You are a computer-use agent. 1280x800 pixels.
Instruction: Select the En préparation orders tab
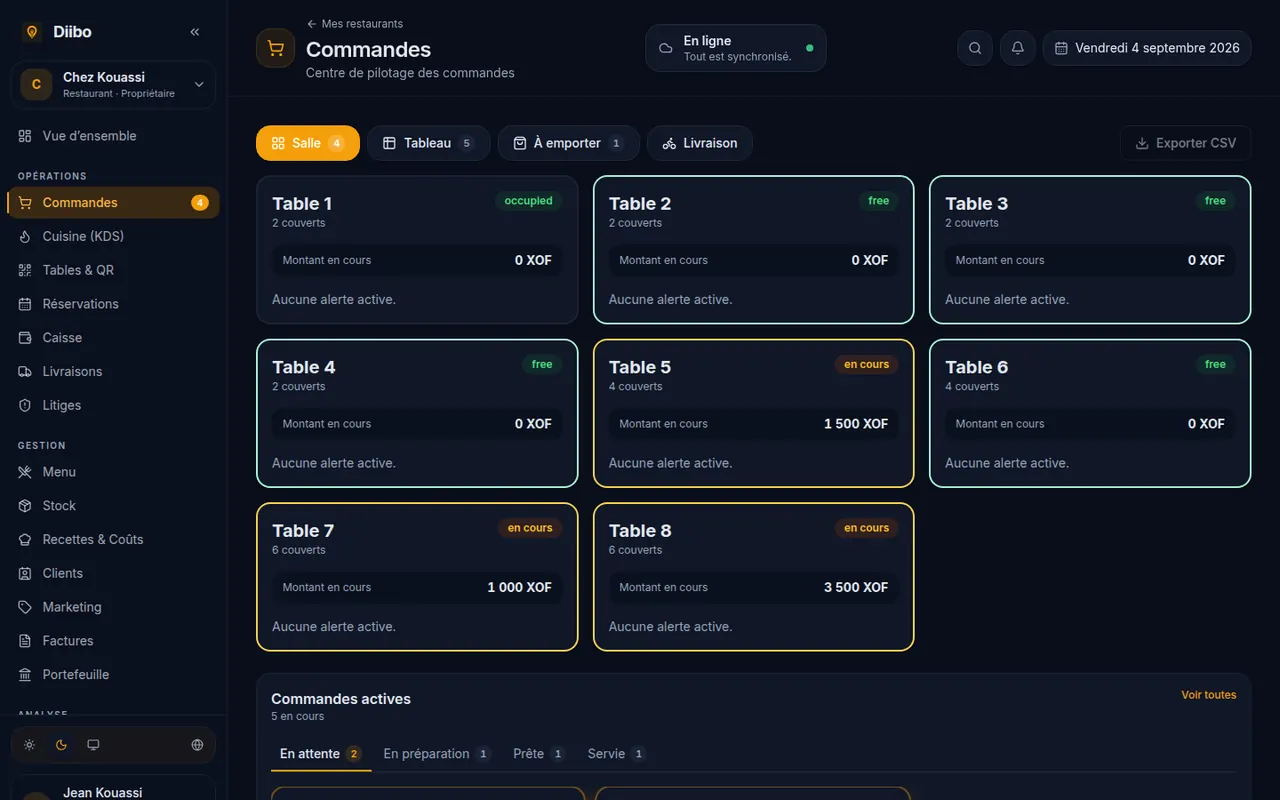pyautogui.click(x=437, y=754)
